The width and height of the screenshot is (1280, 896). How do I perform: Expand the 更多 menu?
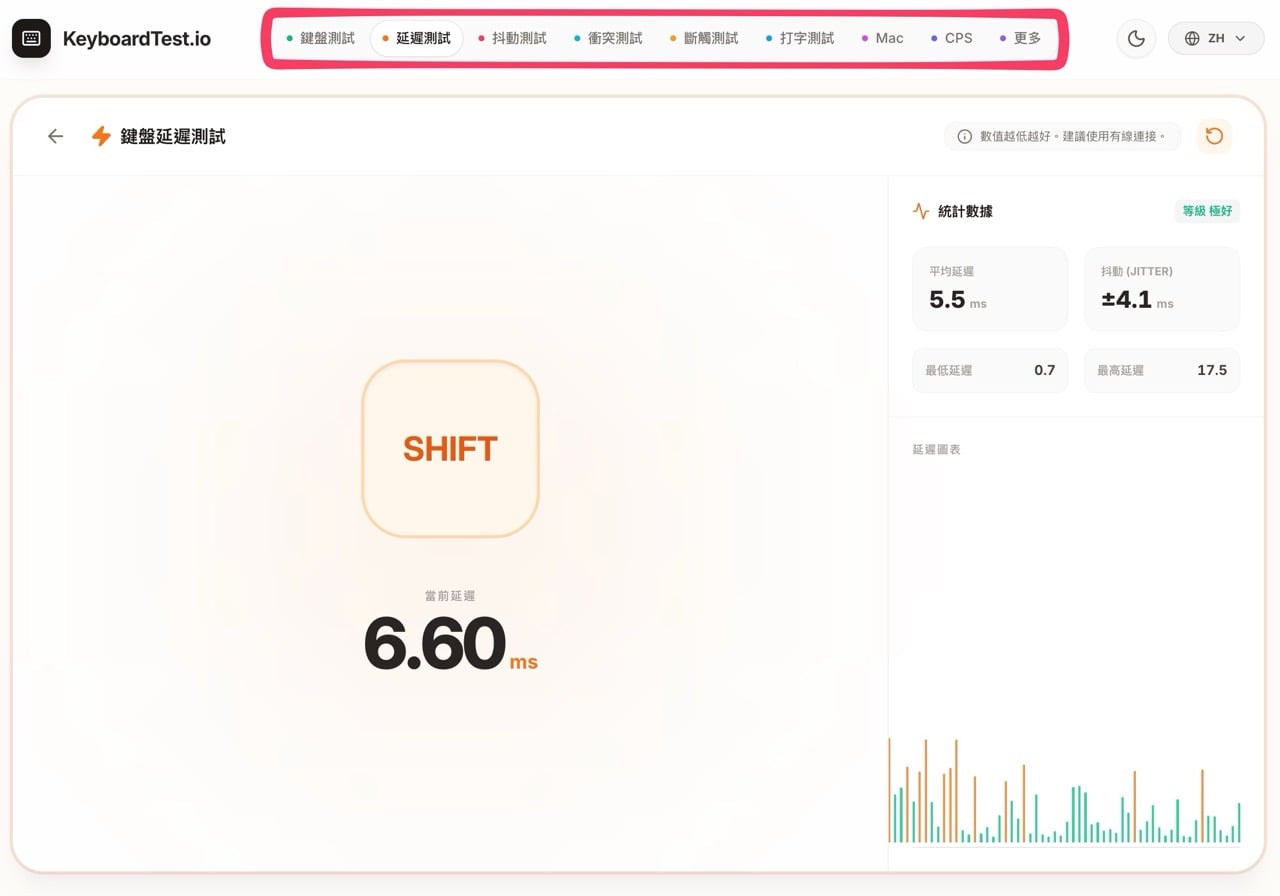pyautogui.click(x=1020, y=38)
